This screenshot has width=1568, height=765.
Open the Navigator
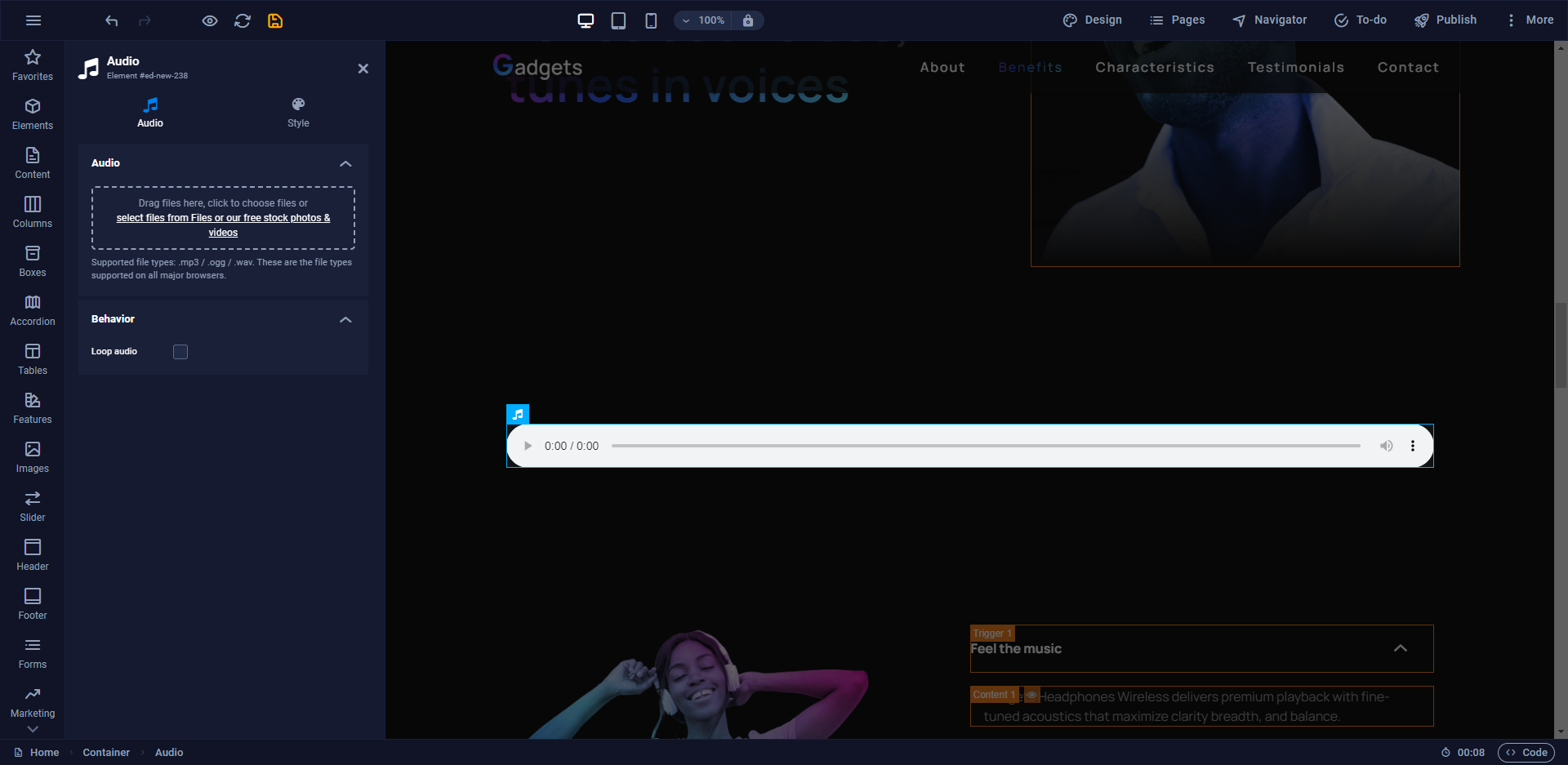click(1269, 20)
